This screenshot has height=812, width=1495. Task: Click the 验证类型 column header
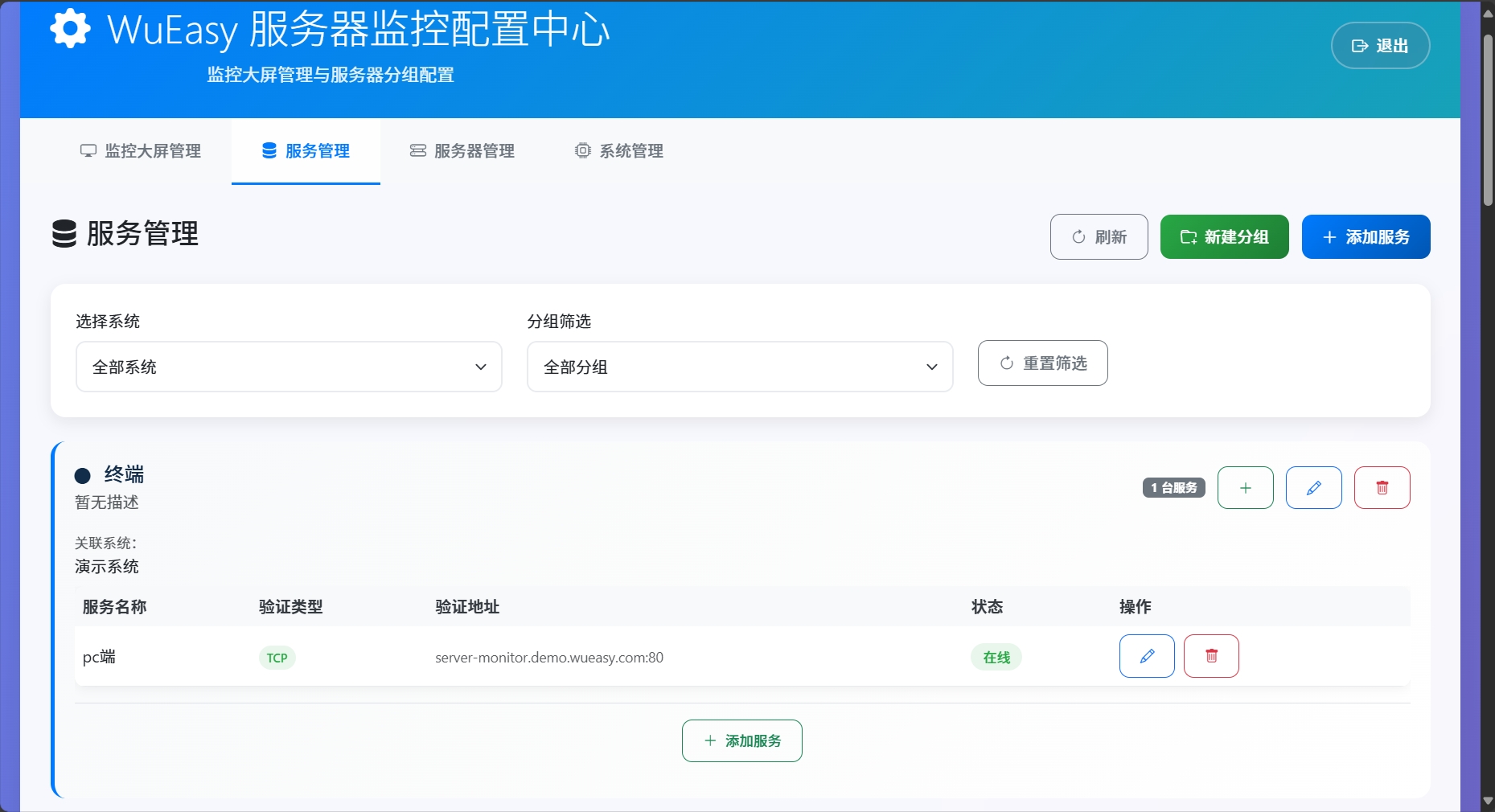[x=290, y=607]
